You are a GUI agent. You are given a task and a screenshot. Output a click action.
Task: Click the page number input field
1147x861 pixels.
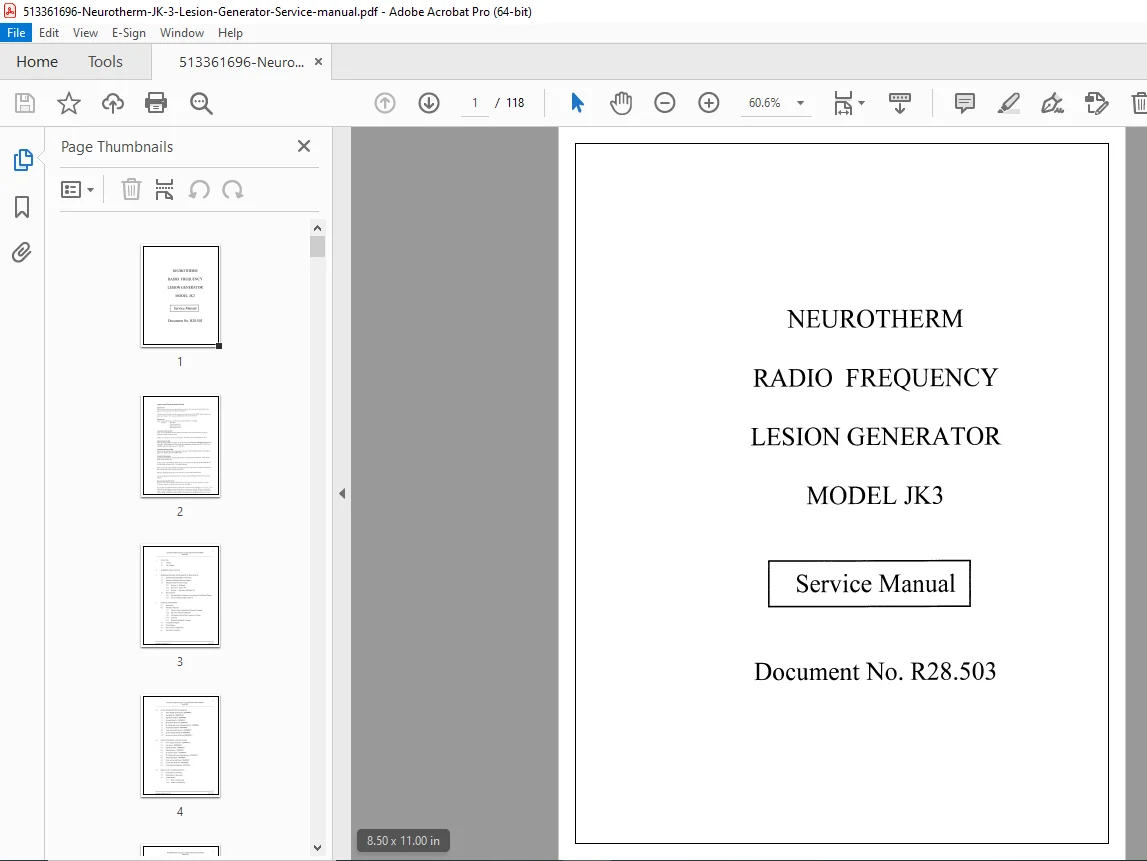coord(475,103)
